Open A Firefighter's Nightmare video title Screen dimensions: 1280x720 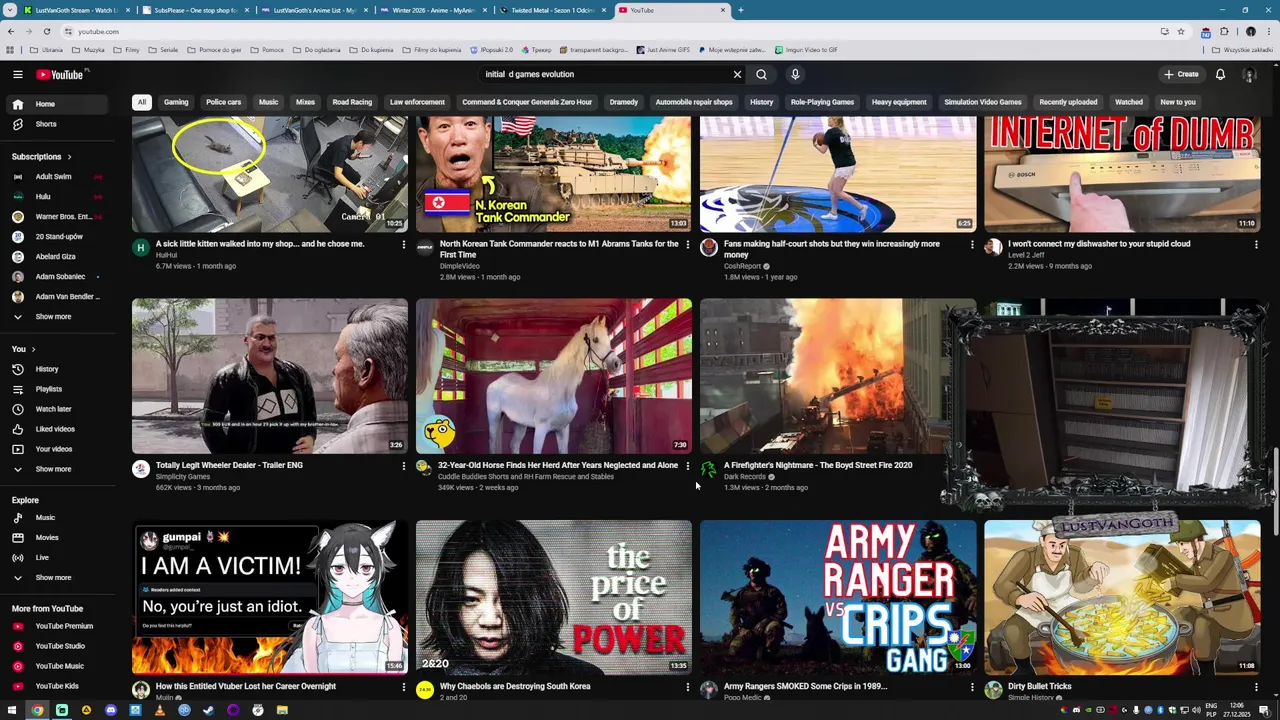tap(818, 465)
